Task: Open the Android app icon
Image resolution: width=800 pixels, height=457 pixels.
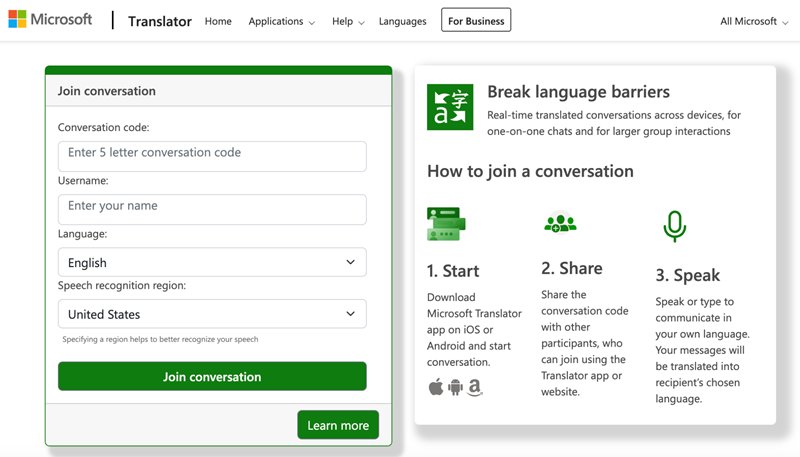Action: tap(455, 388)
